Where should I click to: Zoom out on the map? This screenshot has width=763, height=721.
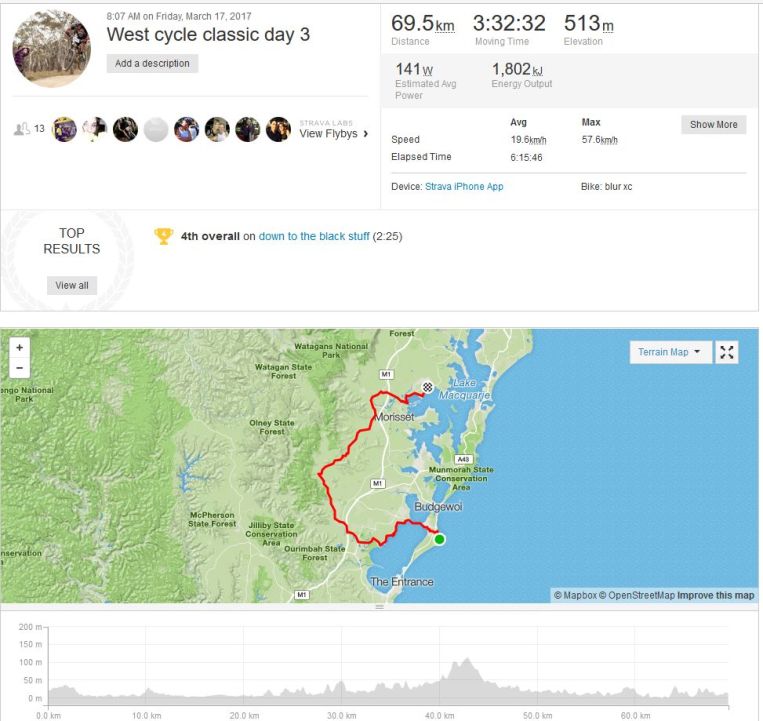pos(20,366)
